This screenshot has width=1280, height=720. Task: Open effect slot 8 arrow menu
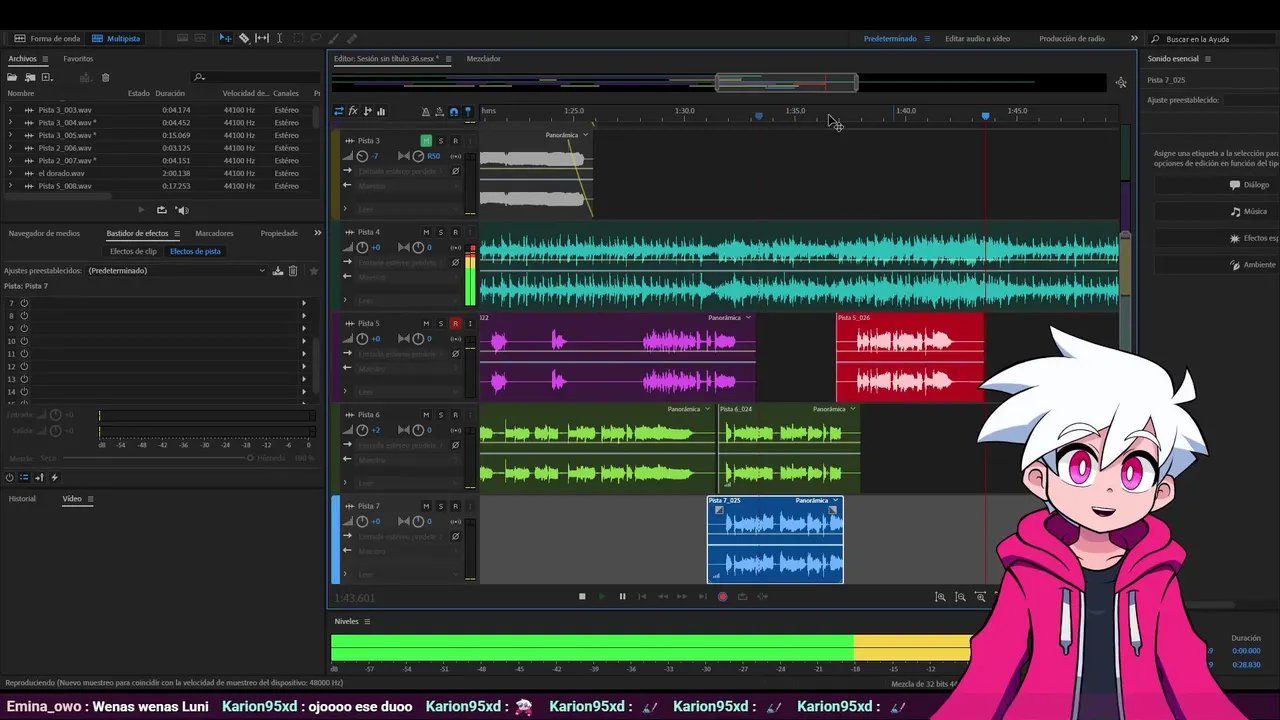pos(304,316)
